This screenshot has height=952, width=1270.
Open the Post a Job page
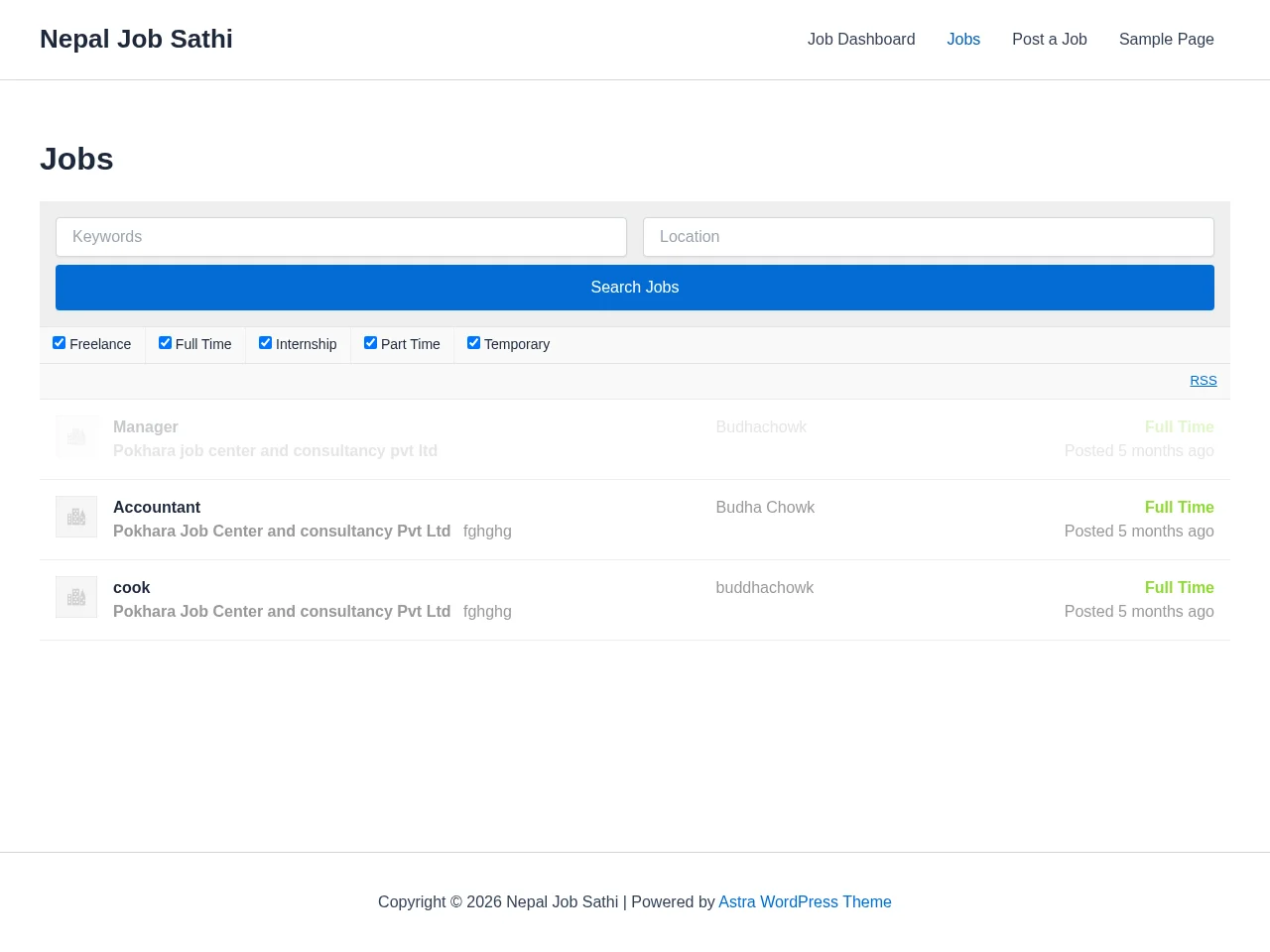1050,40
